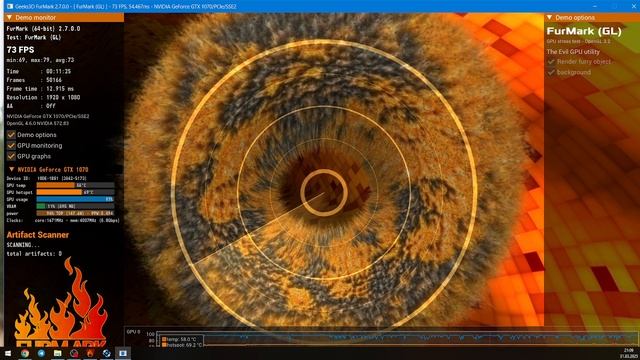Click the hotspot: 69.2 °C graph legend
This screenshot has height=360, width=640.
click(182, 345)
